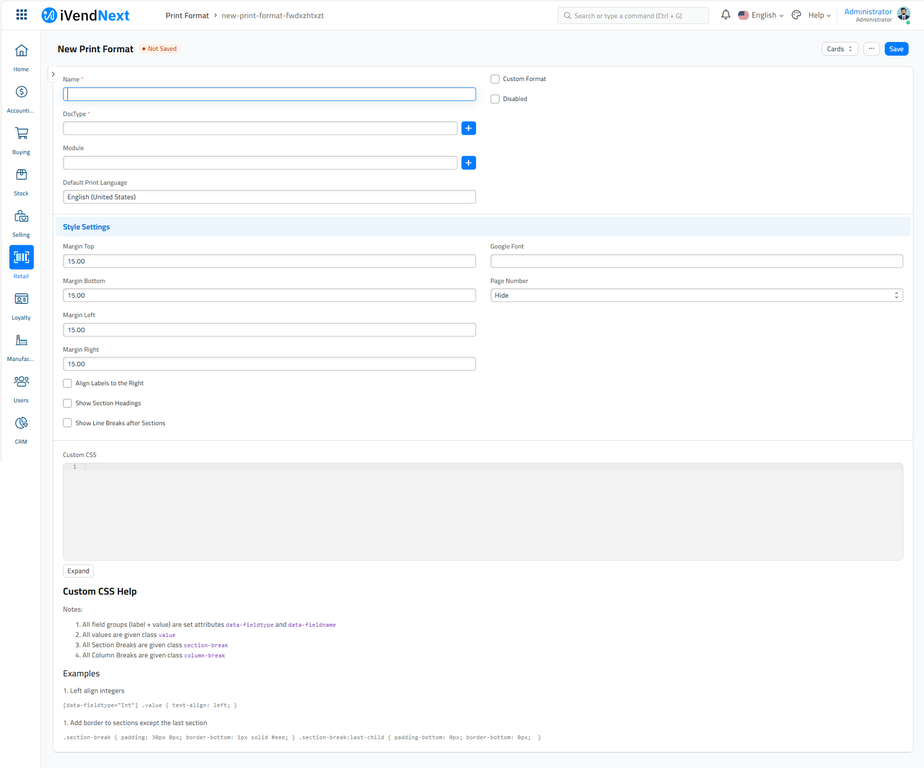Viewport: 924px width, 768px height.
Task: Open the Help menu
Action: 819,15
